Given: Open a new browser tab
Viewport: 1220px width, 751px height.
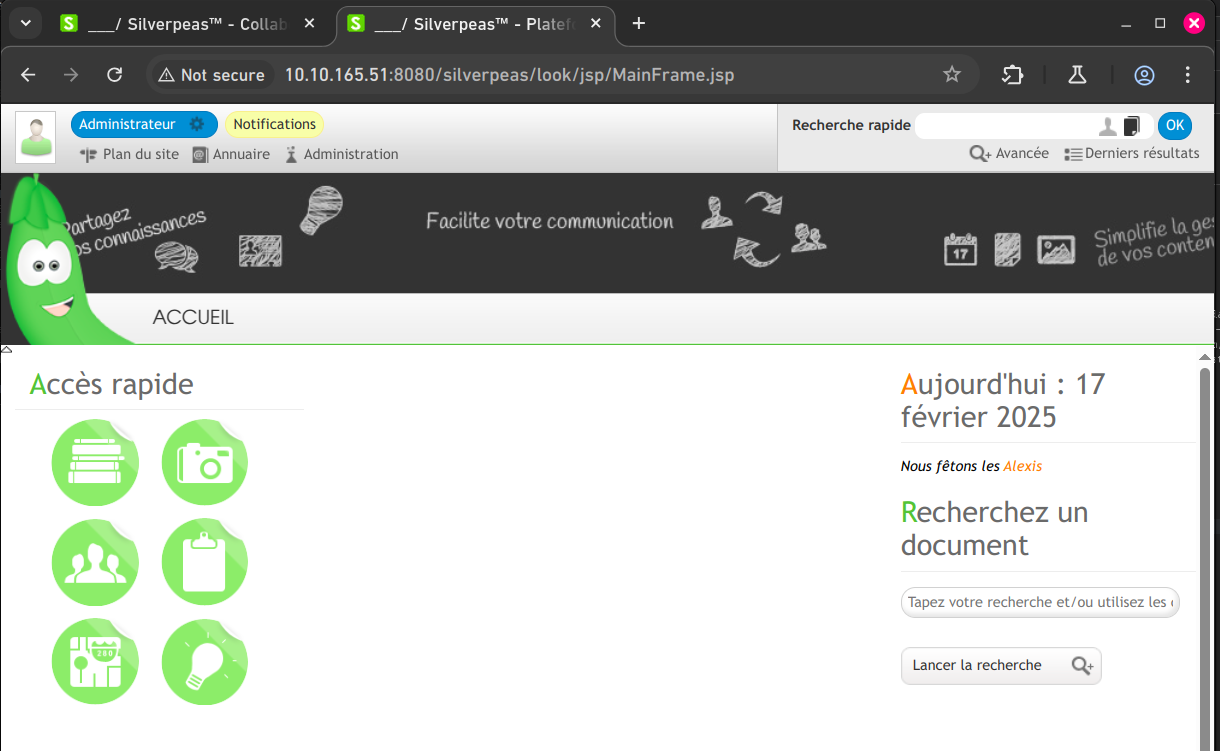Looking at the screenshot, I should pyautogui.click(x=639, y=24).
